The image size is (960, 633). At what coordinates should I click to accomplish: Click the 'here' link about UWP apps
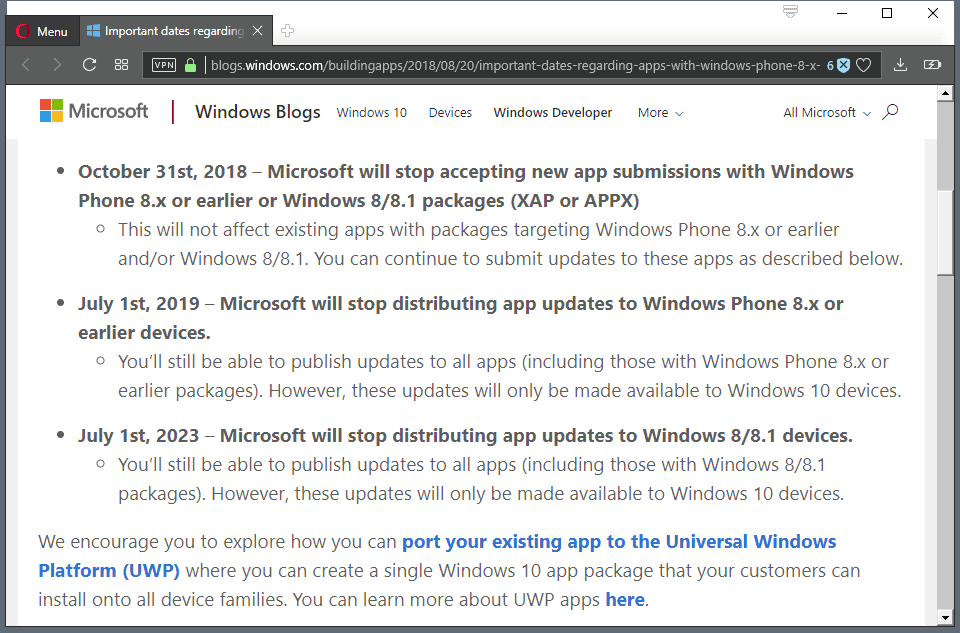pos(625,599)
